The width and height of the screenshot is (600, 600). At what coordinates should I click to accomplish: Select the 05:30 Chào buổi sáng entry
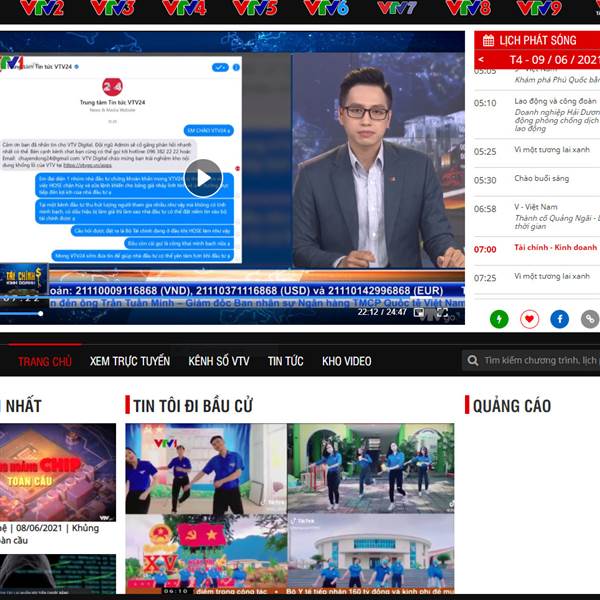(536, 180)
